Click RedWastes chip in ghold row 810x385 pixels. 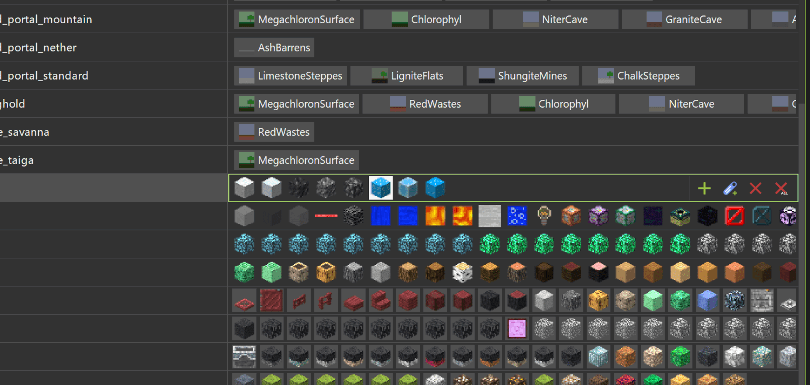tap(425, 104)
